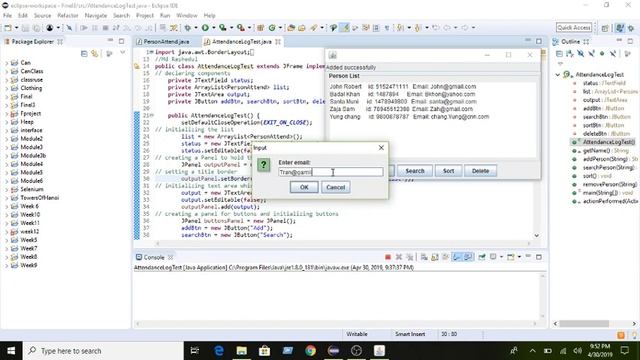Click the New file toolbar icon
The width and height of the screenshot is (640, 360).
click(8, 28)
